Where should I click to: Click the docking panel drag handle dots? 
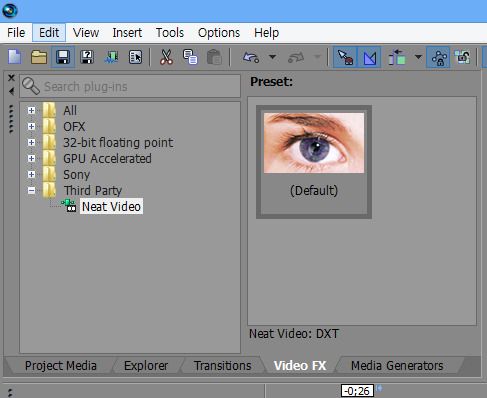(11, 119)
